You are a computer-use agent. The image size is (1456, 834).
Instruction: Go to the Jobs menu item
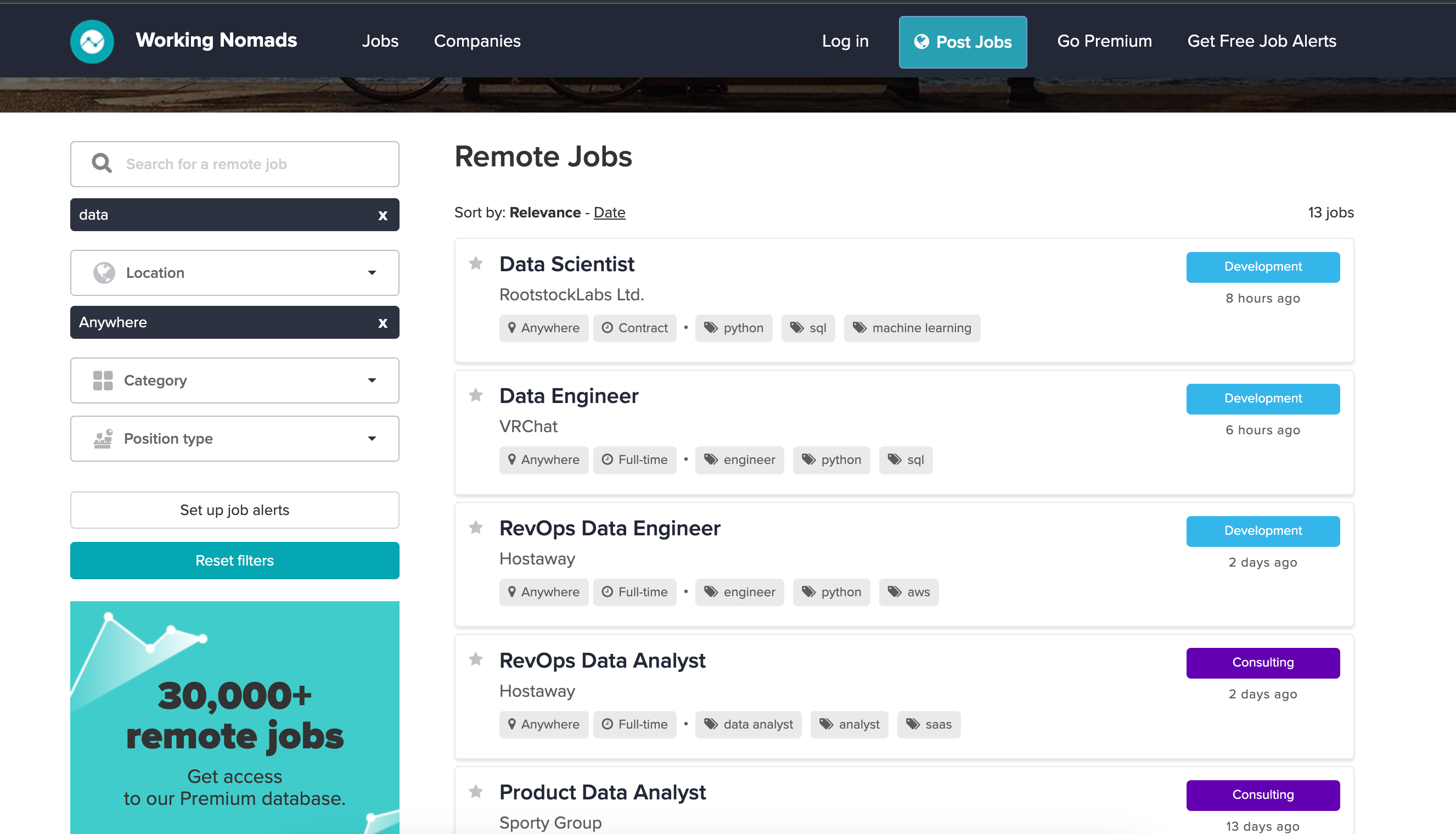380,41
